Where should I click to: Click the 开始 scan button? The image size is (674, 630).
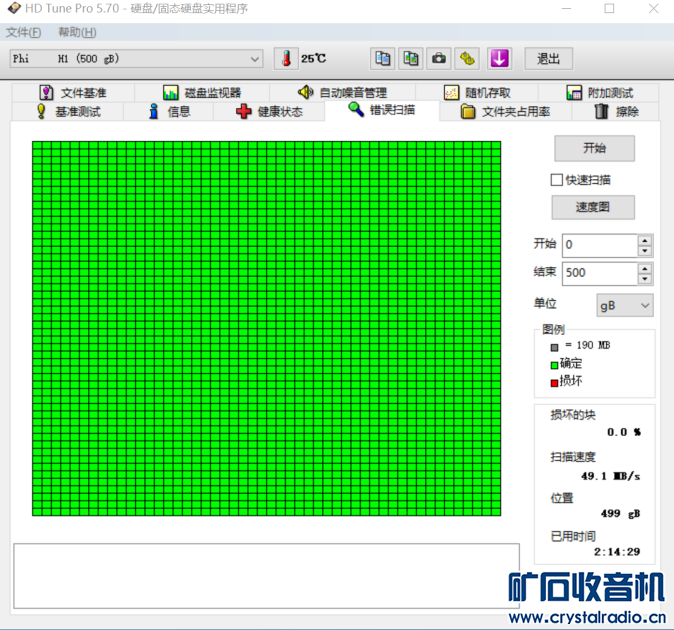[594, 148]
